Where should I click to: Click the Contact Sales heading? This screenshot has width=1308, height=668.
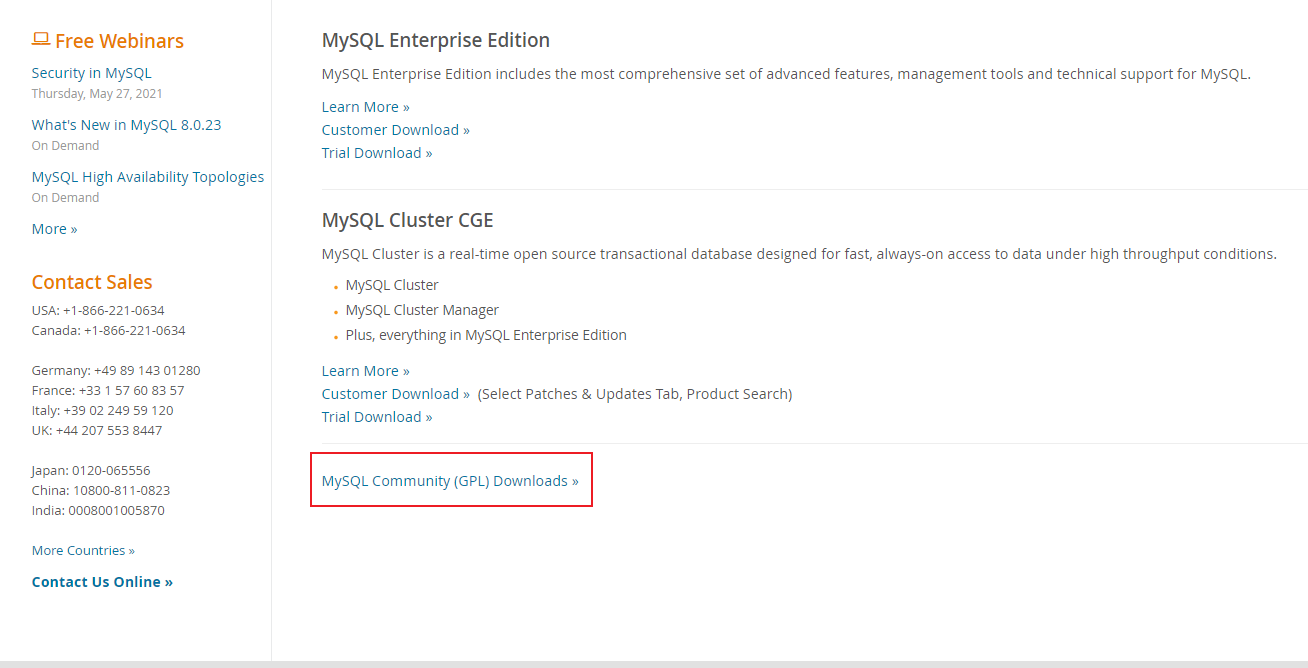click(91, 282)
